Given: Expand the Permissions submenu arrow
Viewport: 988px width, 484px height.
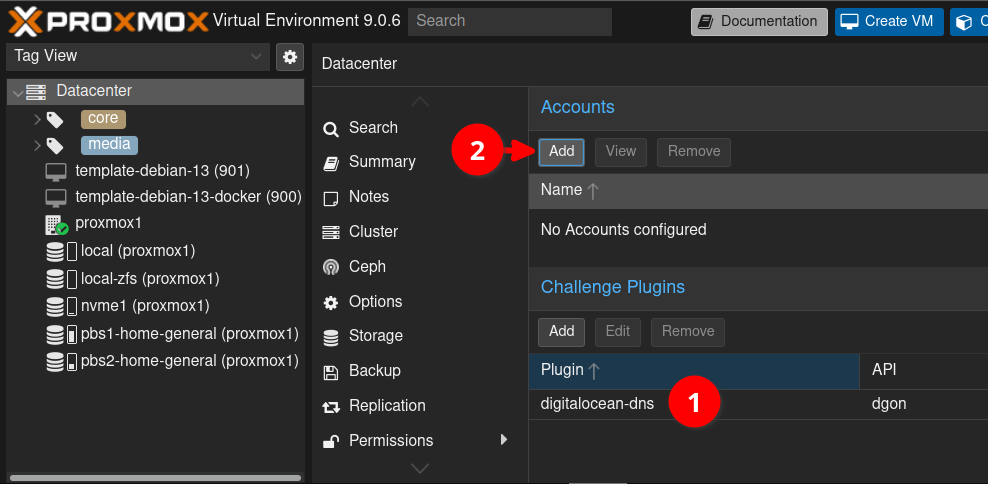Looking at the screenshot, I should (x=503, y=439).
